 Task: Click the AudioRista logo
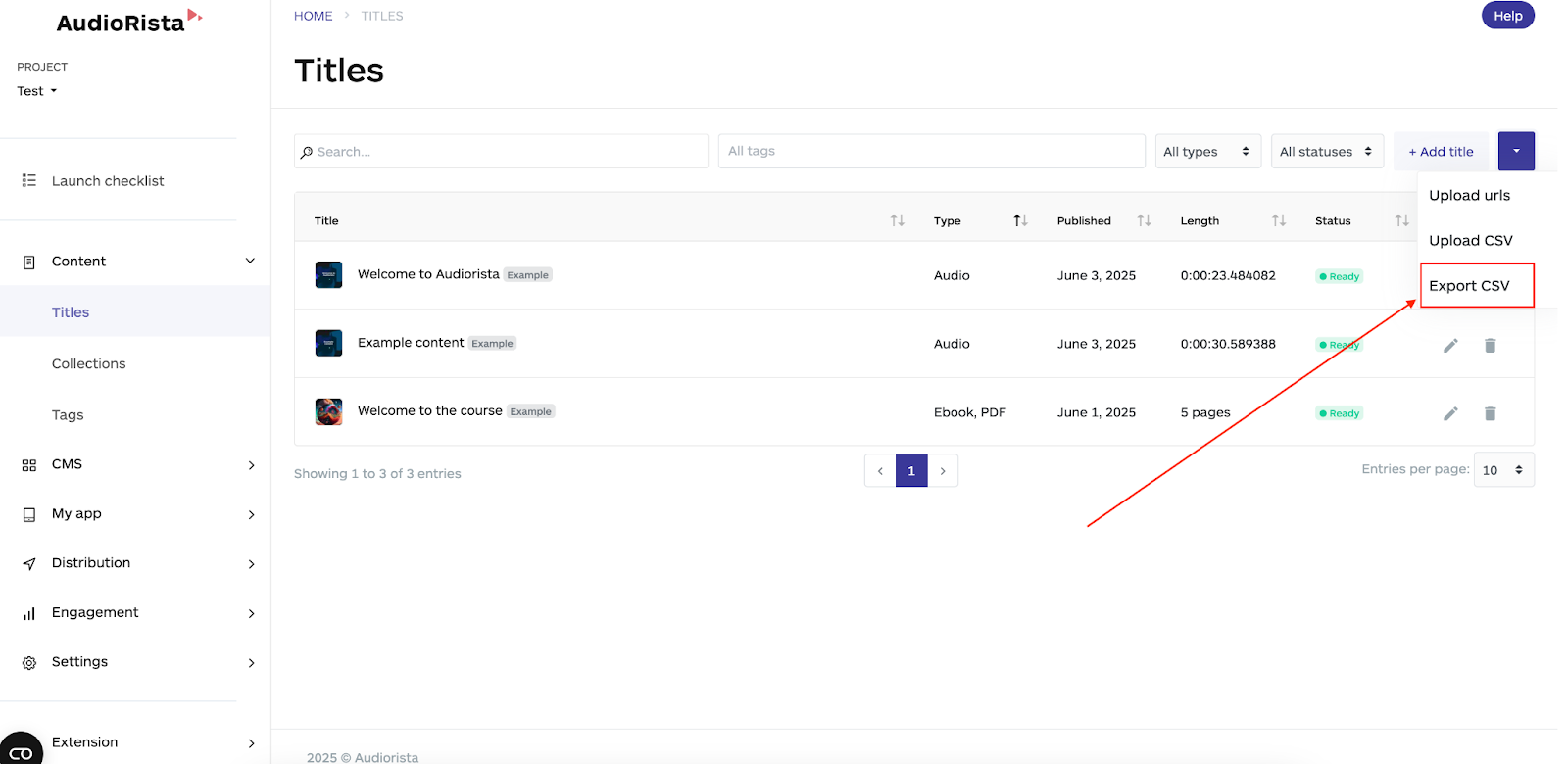pos(128,22)
